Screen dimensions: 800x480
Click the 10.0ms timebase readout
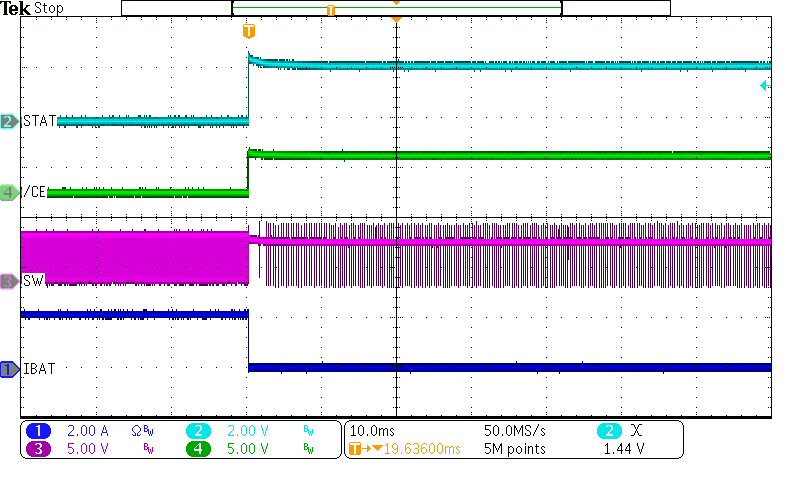376,430
